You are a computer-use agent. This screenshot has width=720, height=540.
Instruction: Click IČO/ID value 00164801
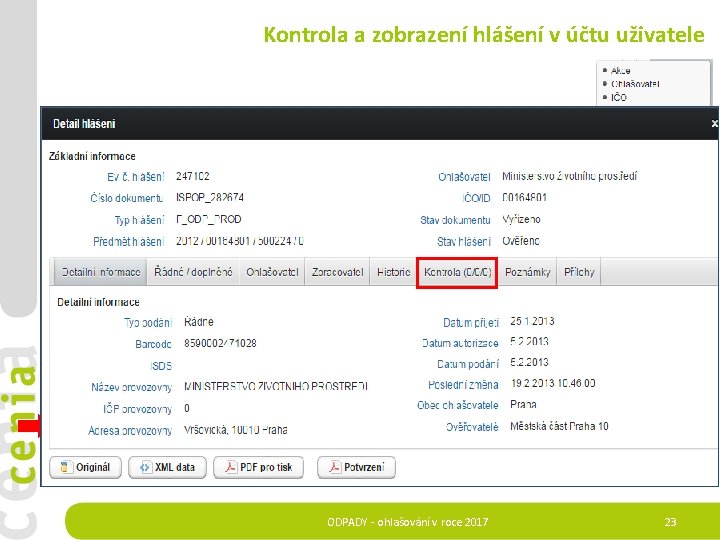(524, 198)
